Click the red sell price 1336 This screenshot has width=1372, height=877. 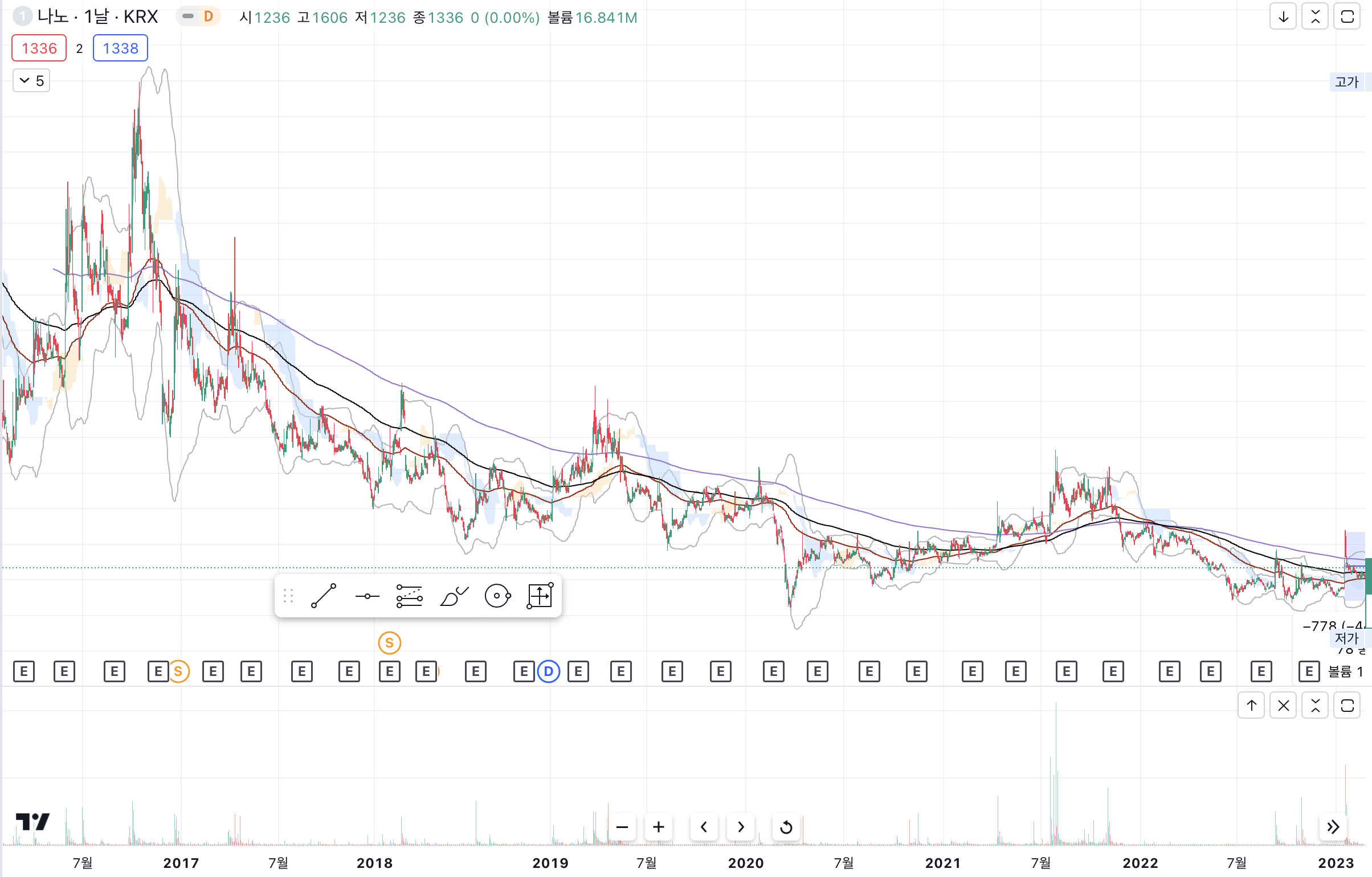click(39, 48)
